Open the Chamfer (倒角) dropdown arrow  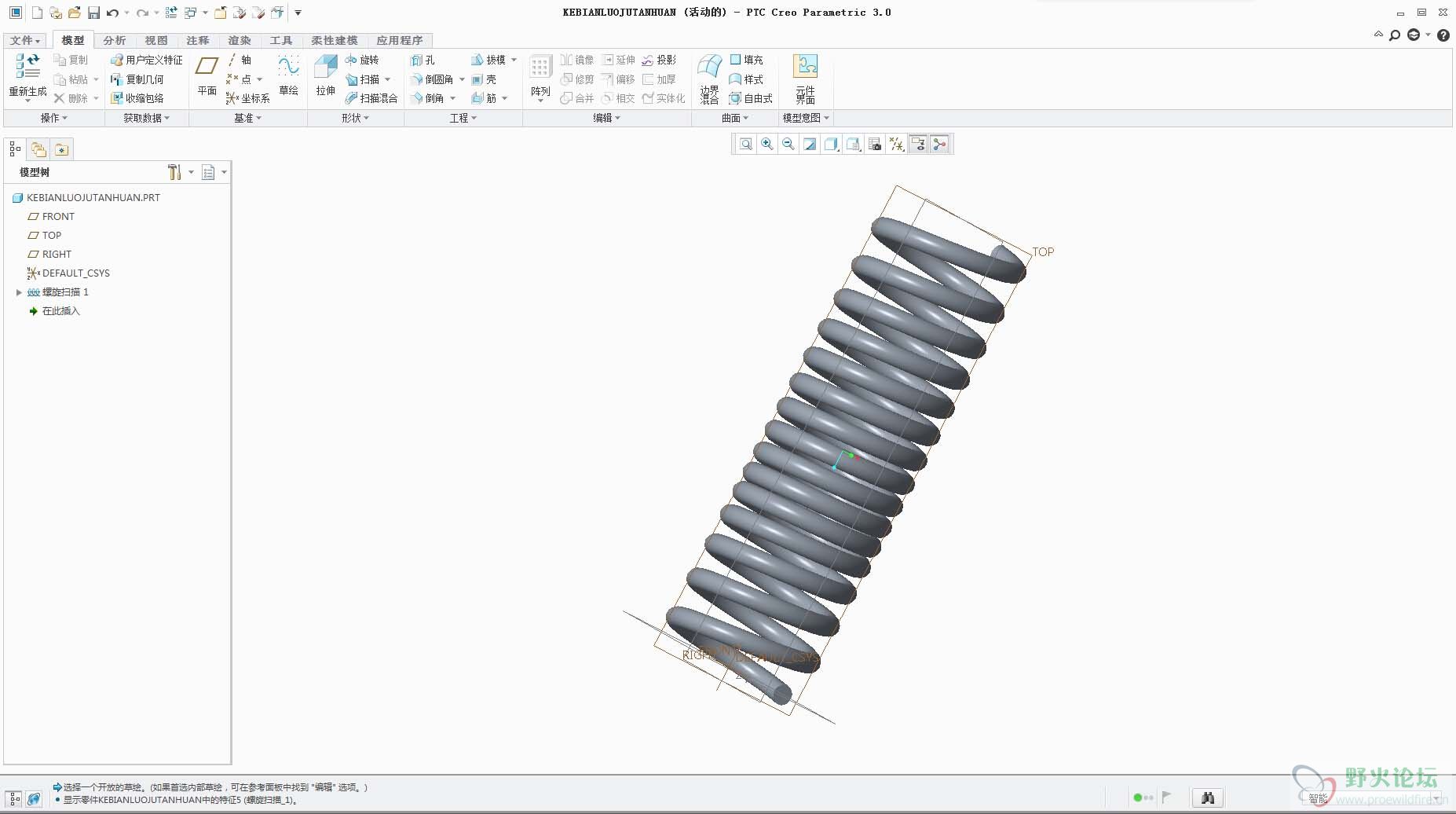[452, 98]
